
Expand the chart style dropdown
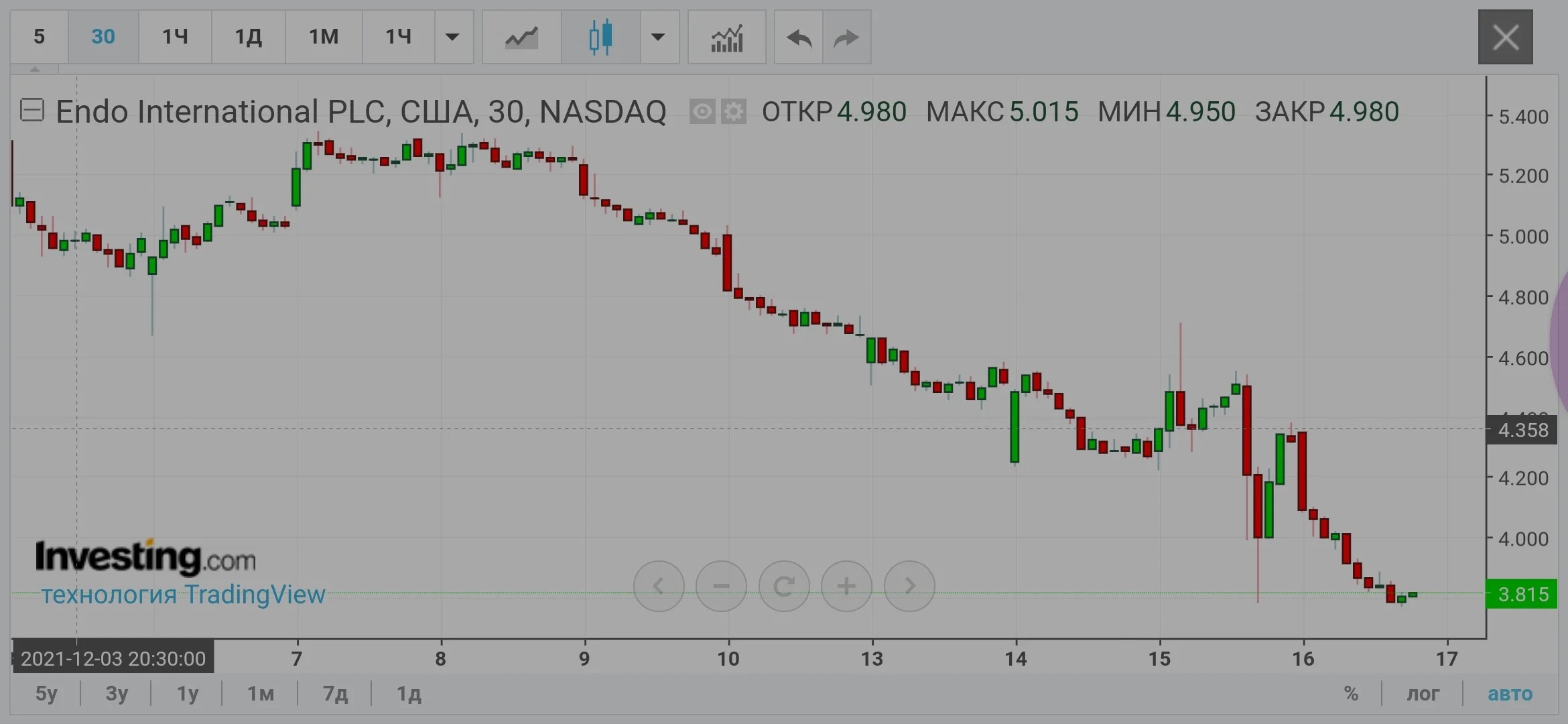coord(659,37)
